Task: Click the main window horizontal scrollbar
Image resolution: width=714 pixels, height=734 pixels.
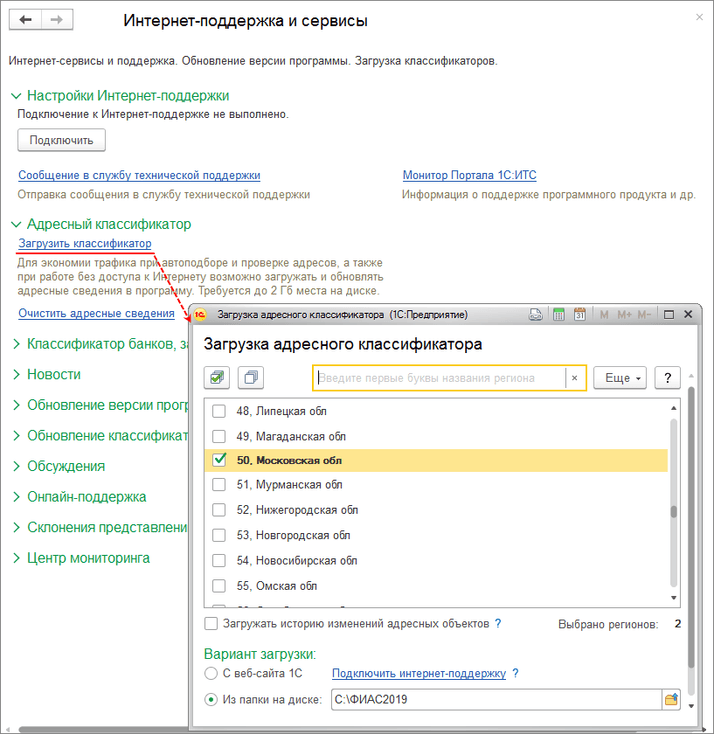Action: click(103, 730)
